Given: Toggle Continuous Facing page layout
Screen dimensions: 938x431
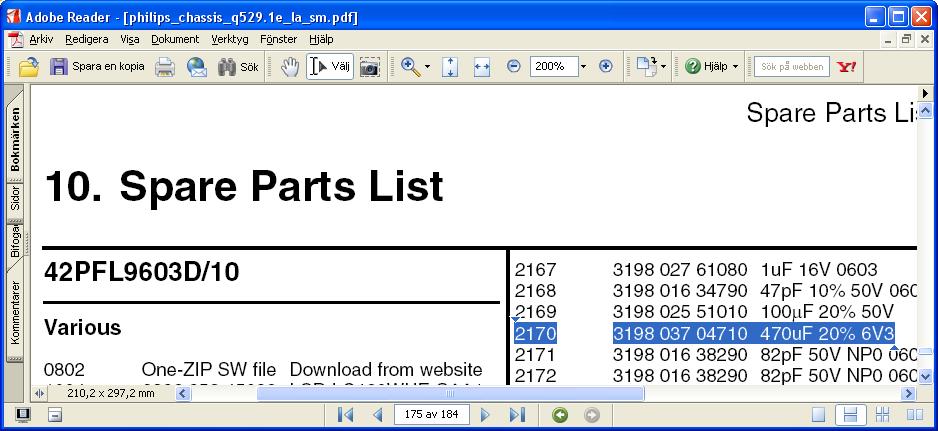Looking at the screenshot, I should click(883, 415).
